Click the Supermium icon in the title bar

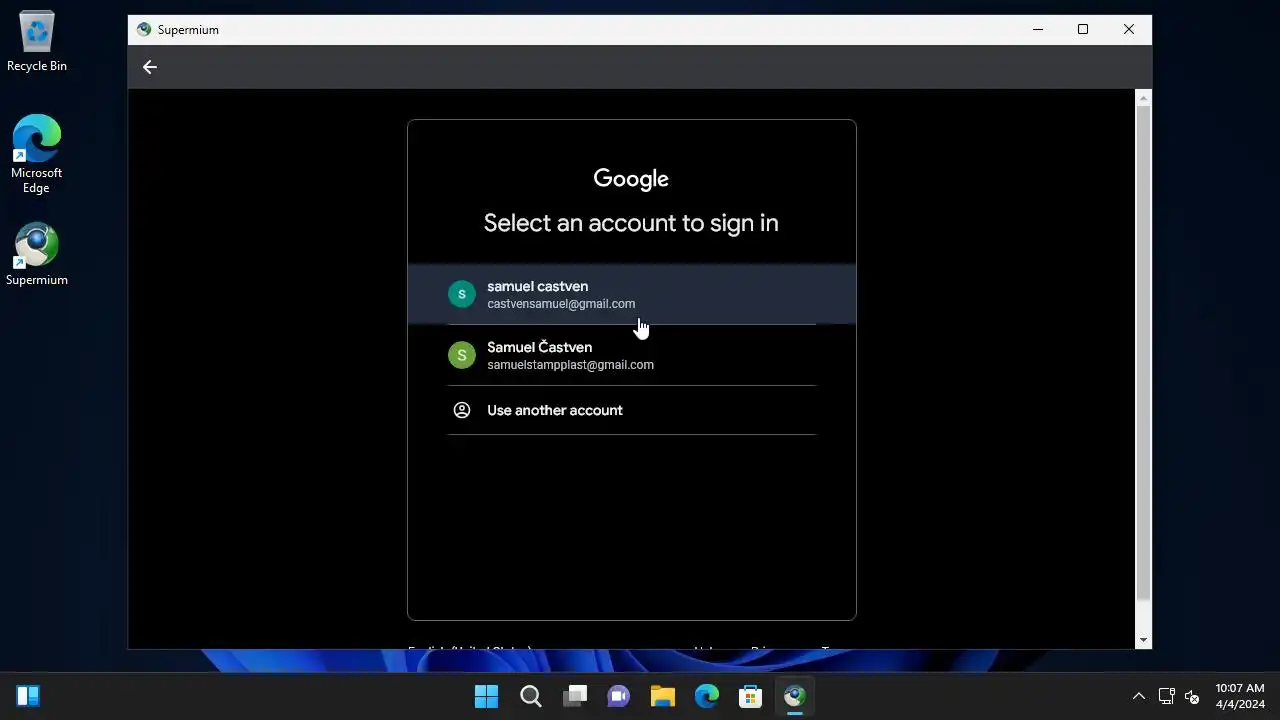click(144, 30)
